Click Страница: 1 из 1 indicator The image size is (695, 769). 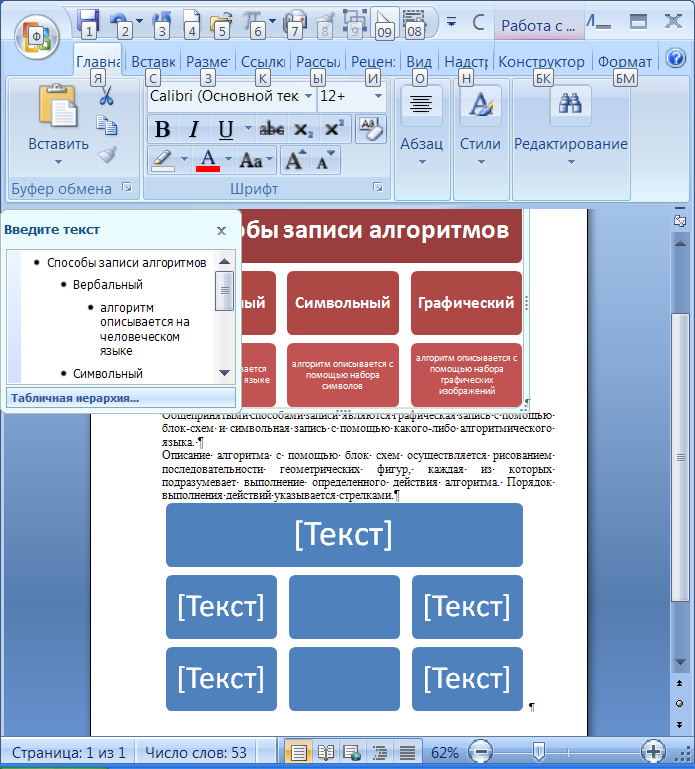click(69, 753)
